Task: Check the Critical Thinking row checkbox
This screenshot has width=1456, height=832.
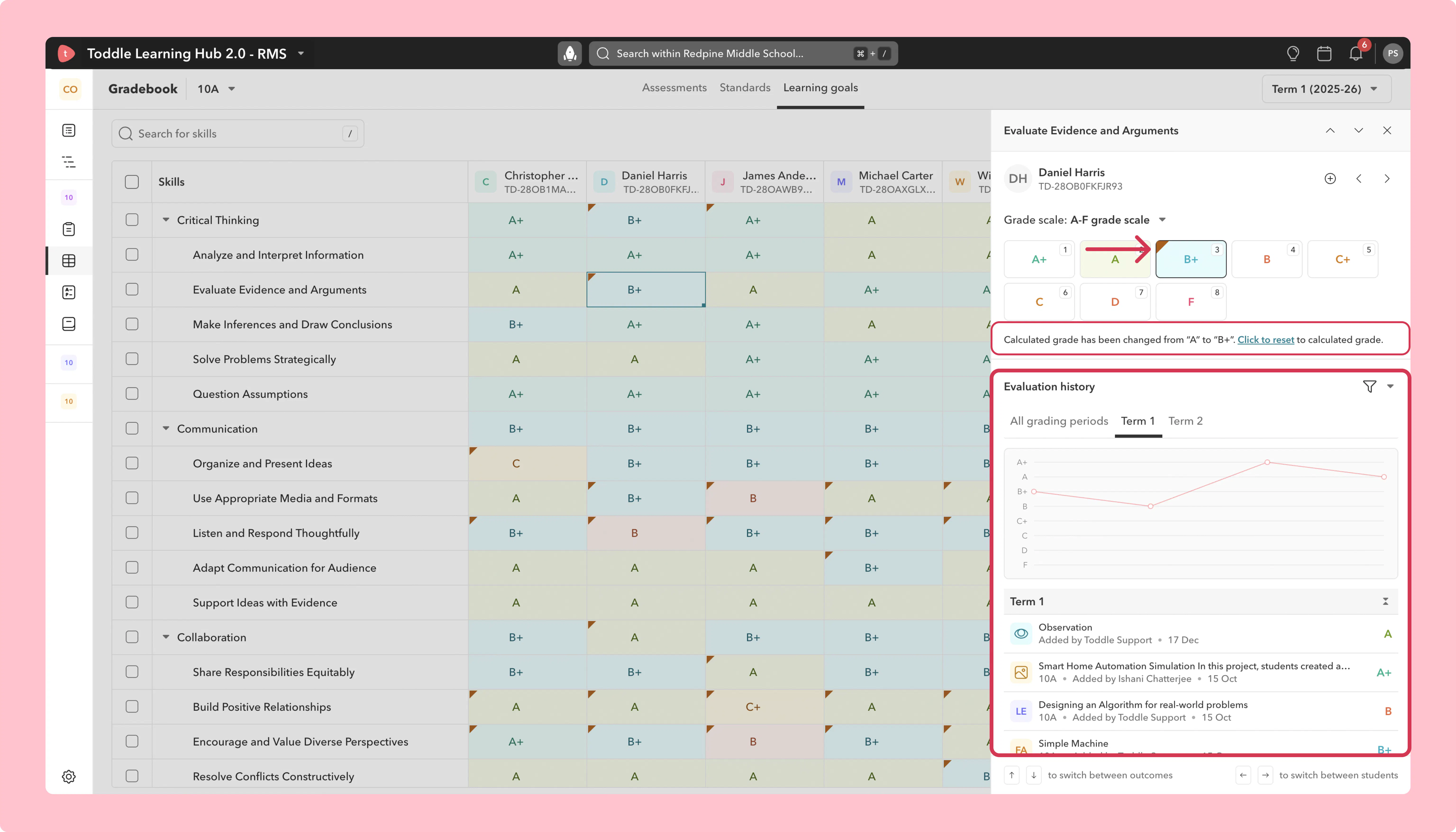Action: 132,220
